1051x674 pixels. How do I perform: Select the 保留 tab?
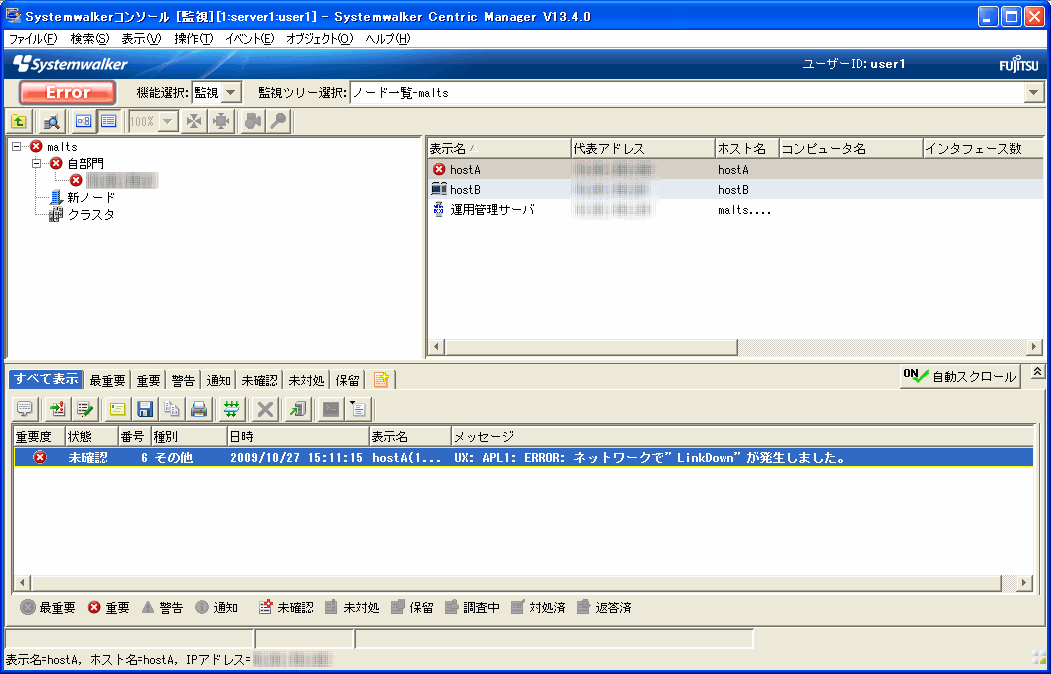pyautogui.click(x=347, y=380)
